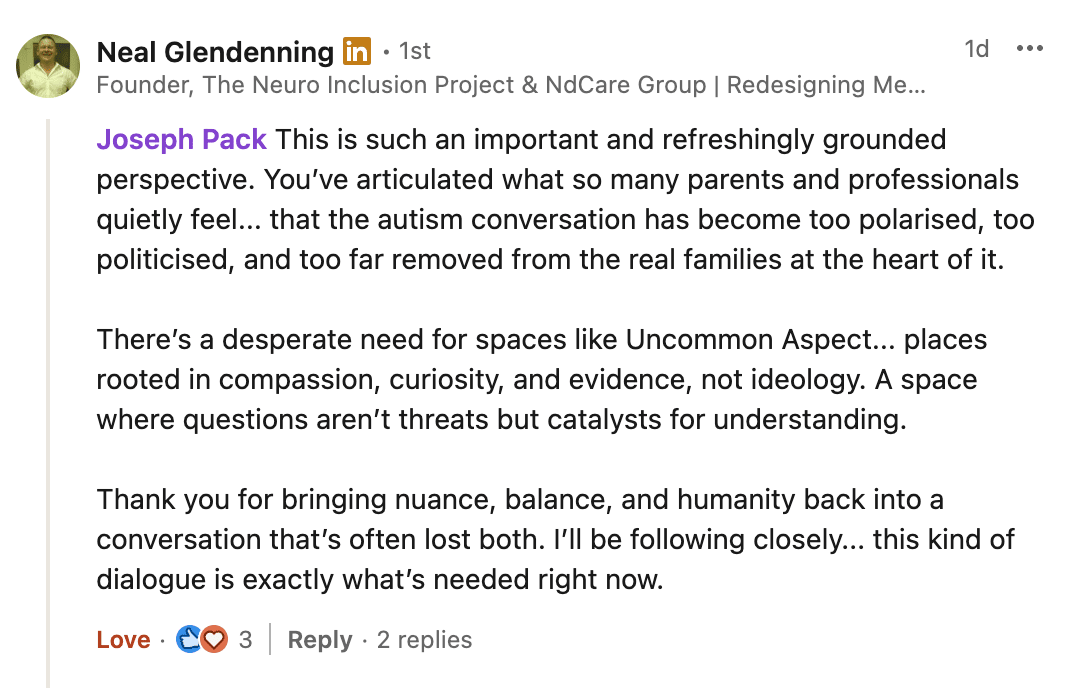
Task: Expand the 2 replies thread
Action: (x=424, y=640)
